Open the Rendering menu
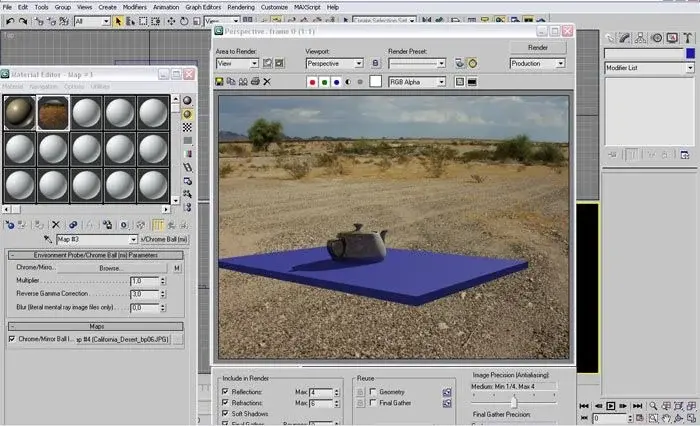 coord(240,7)
